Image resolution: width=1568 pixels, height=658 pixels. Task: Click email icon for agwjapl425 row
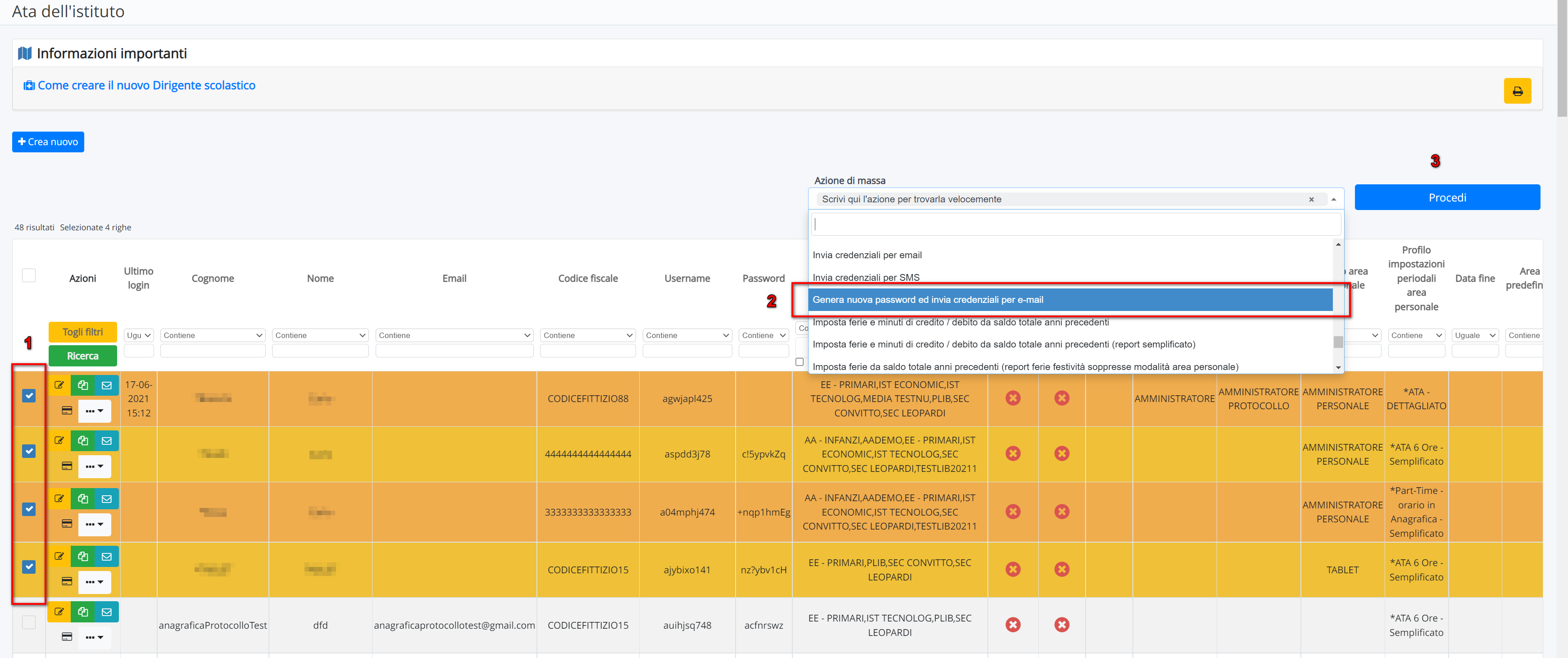click(x=106, y=385)
